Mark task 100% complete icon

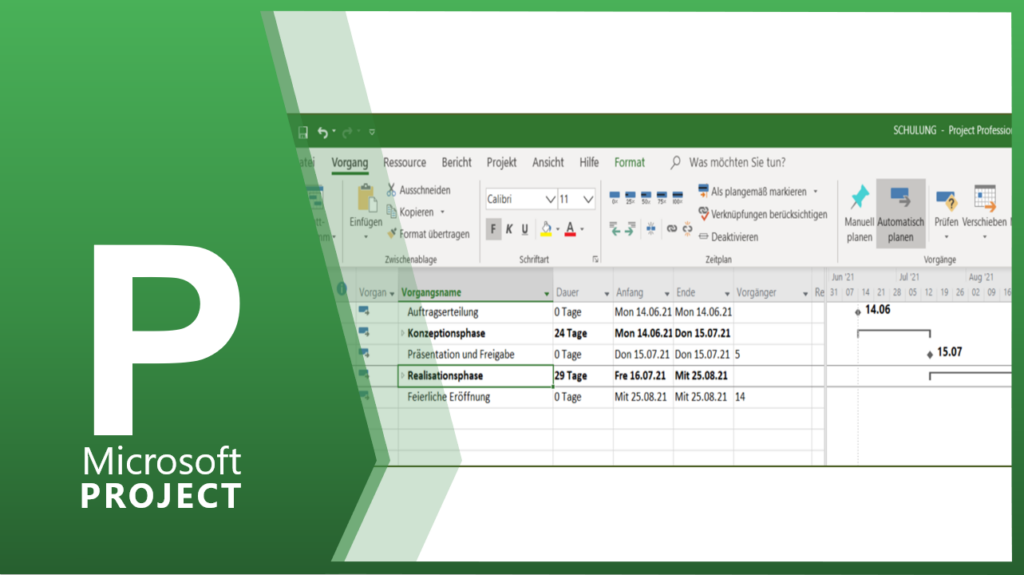[x=677, y=197]
